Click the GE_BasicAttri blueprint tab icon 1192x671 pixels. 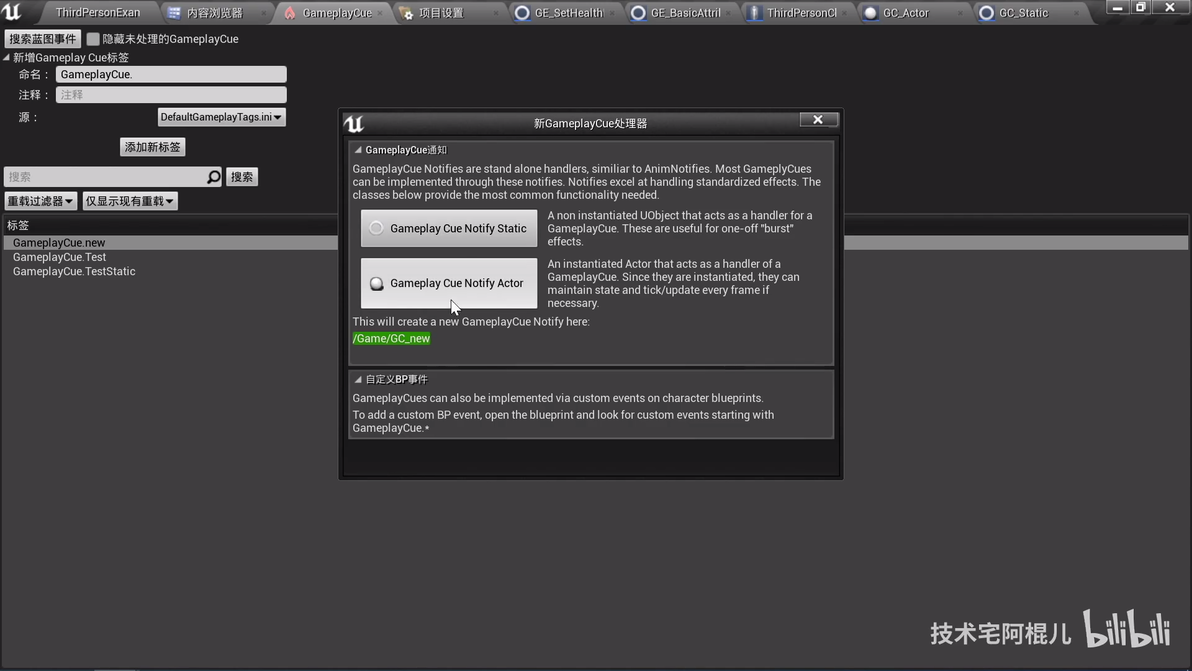click(x=638, y=13)
